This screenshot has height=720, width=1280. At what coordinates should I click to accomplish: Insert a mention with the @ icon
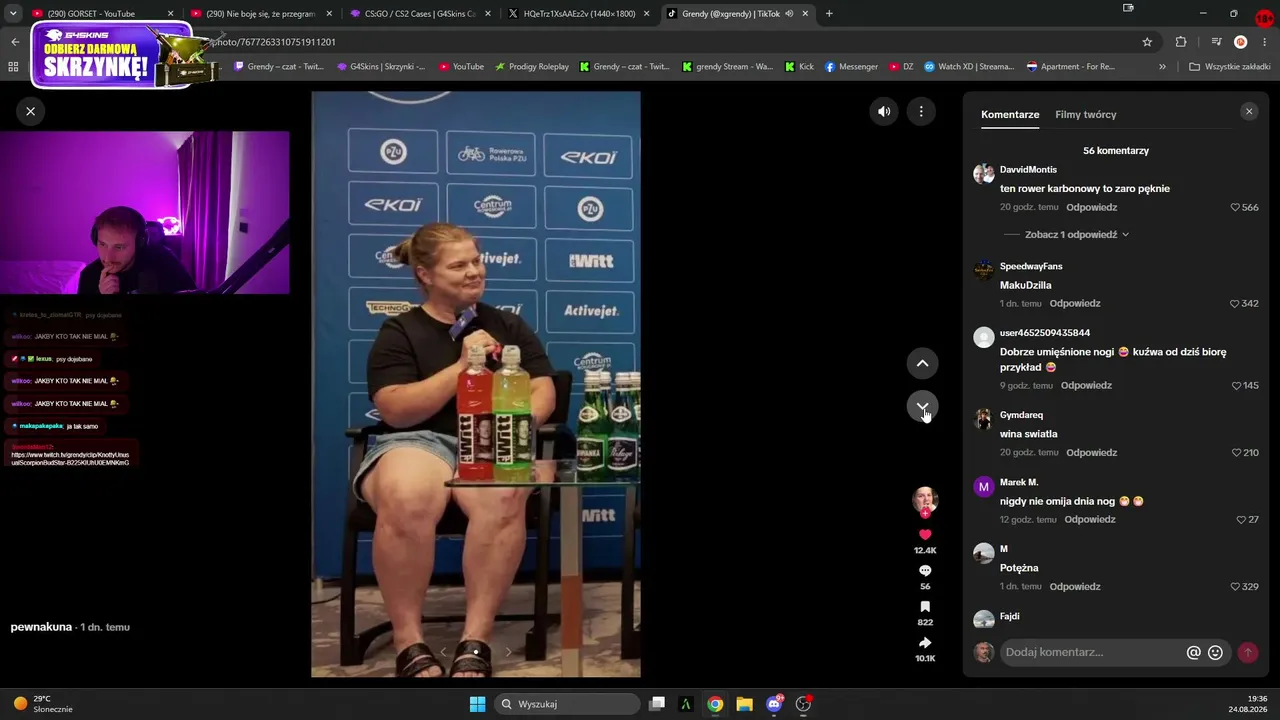pyautogui.click(x=1193, y=652)
